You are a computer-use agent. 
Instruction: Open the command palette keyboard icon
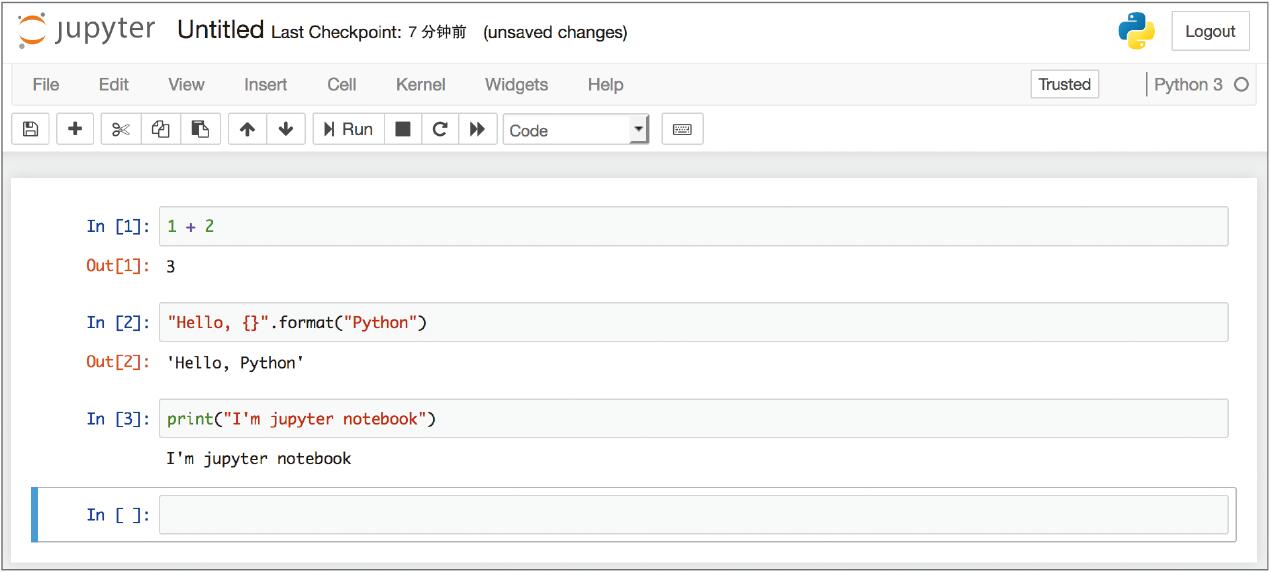682,129
